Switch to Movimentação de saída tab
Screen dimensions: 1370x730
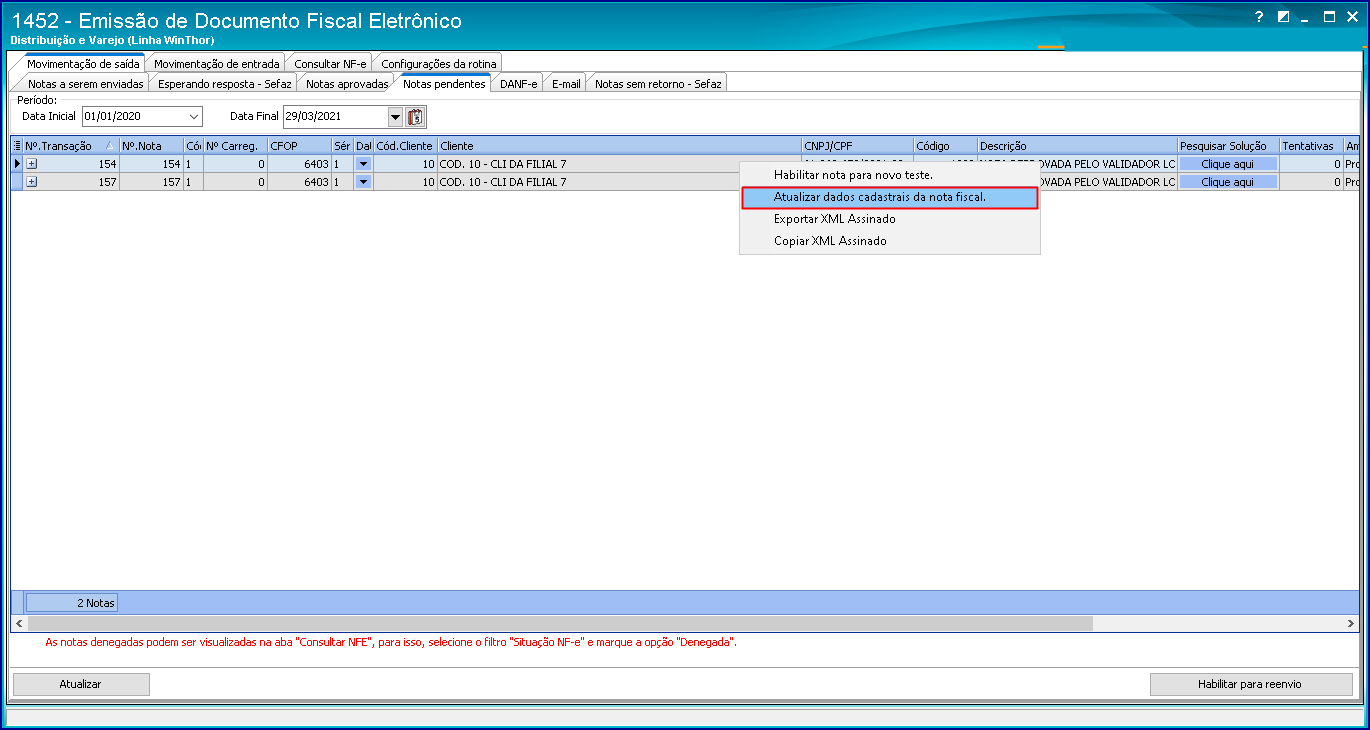coord(83,64)
